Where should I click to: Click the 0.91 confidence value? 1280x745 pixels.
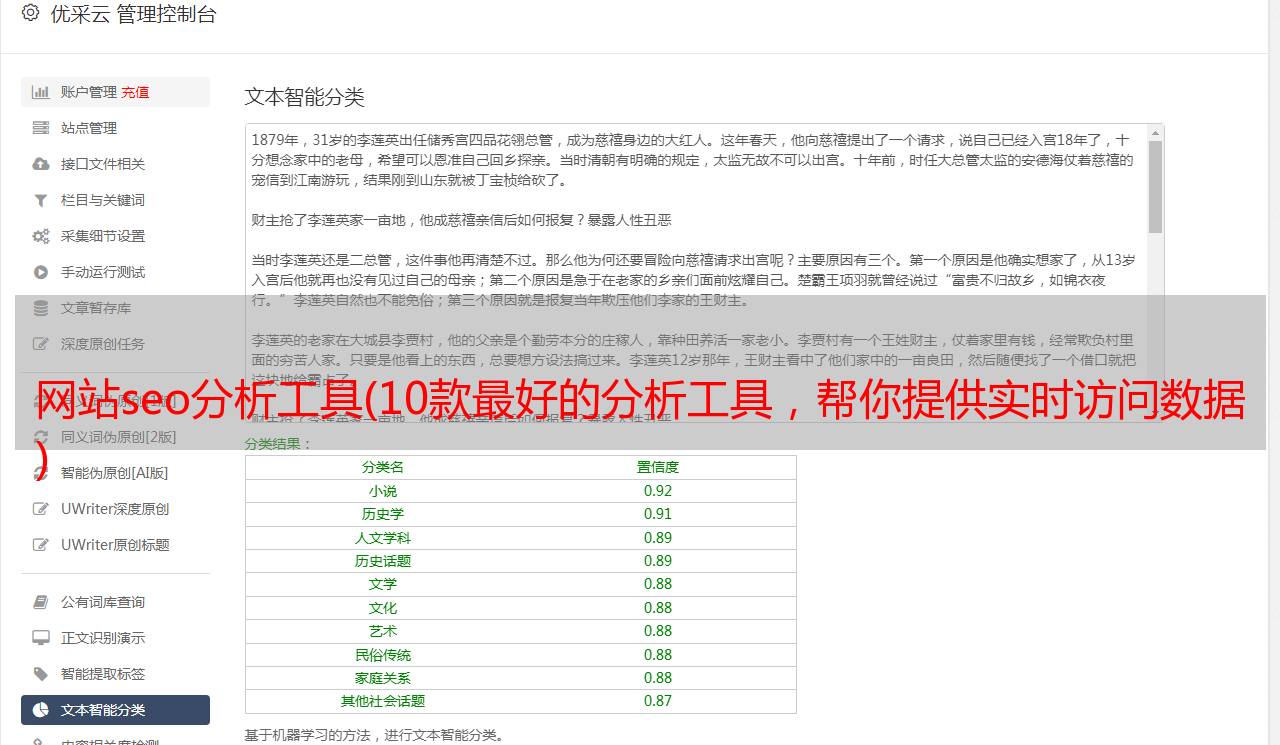658,514
